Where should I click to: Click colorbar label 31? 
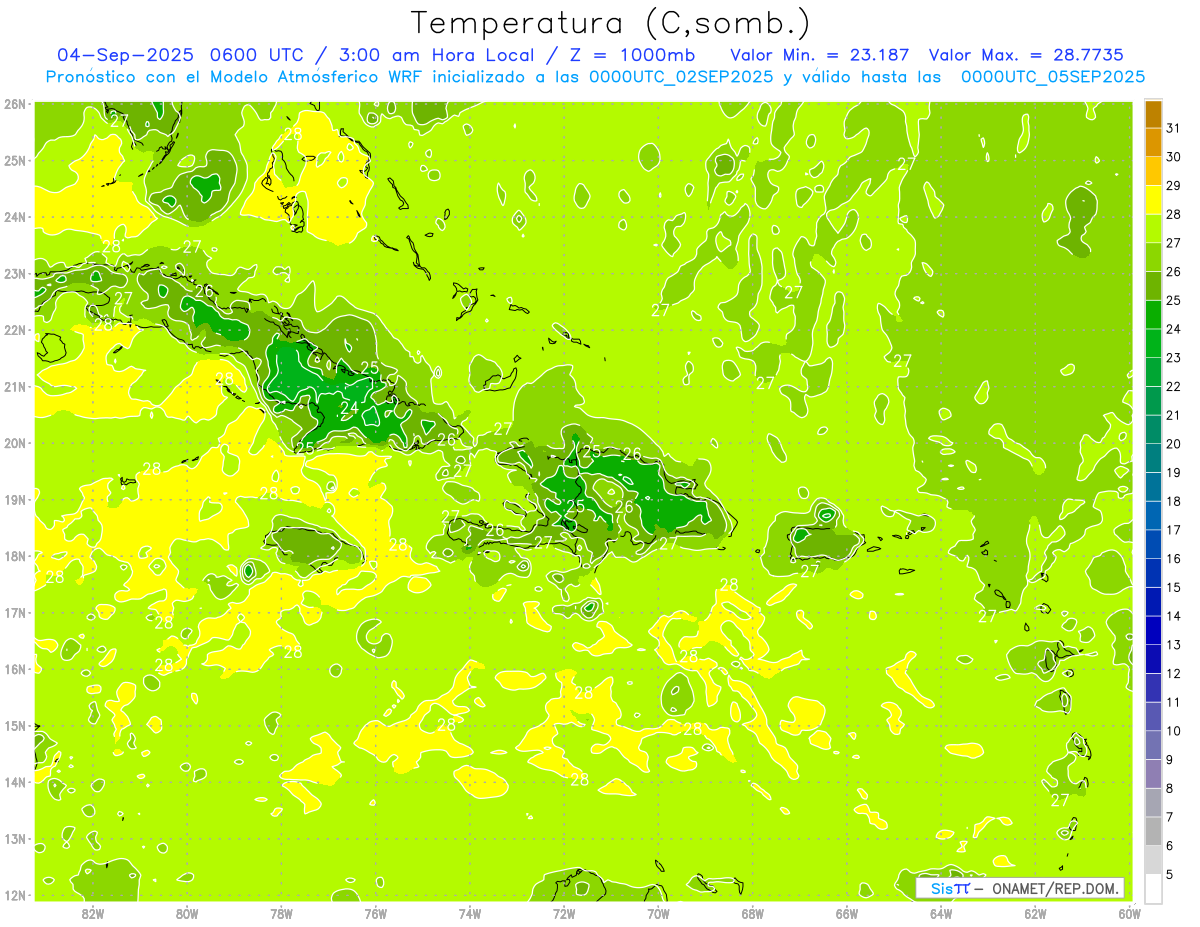click(x=1173, y=128)
